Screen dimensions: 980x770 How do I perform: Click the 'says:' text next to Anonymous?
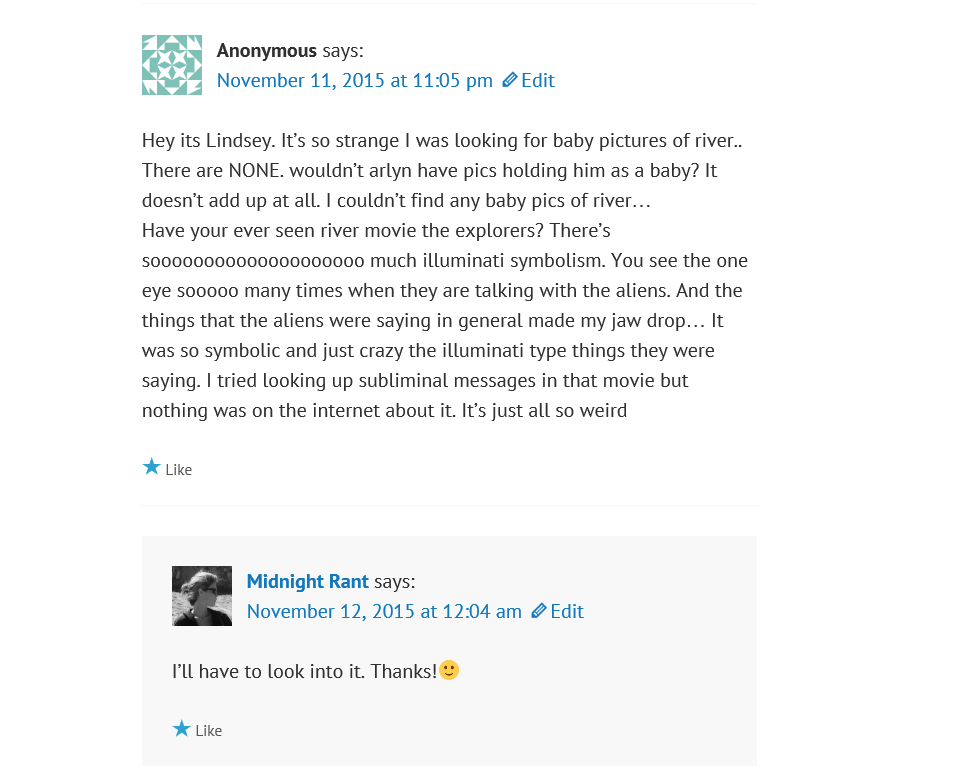click(x=343, y=50)
